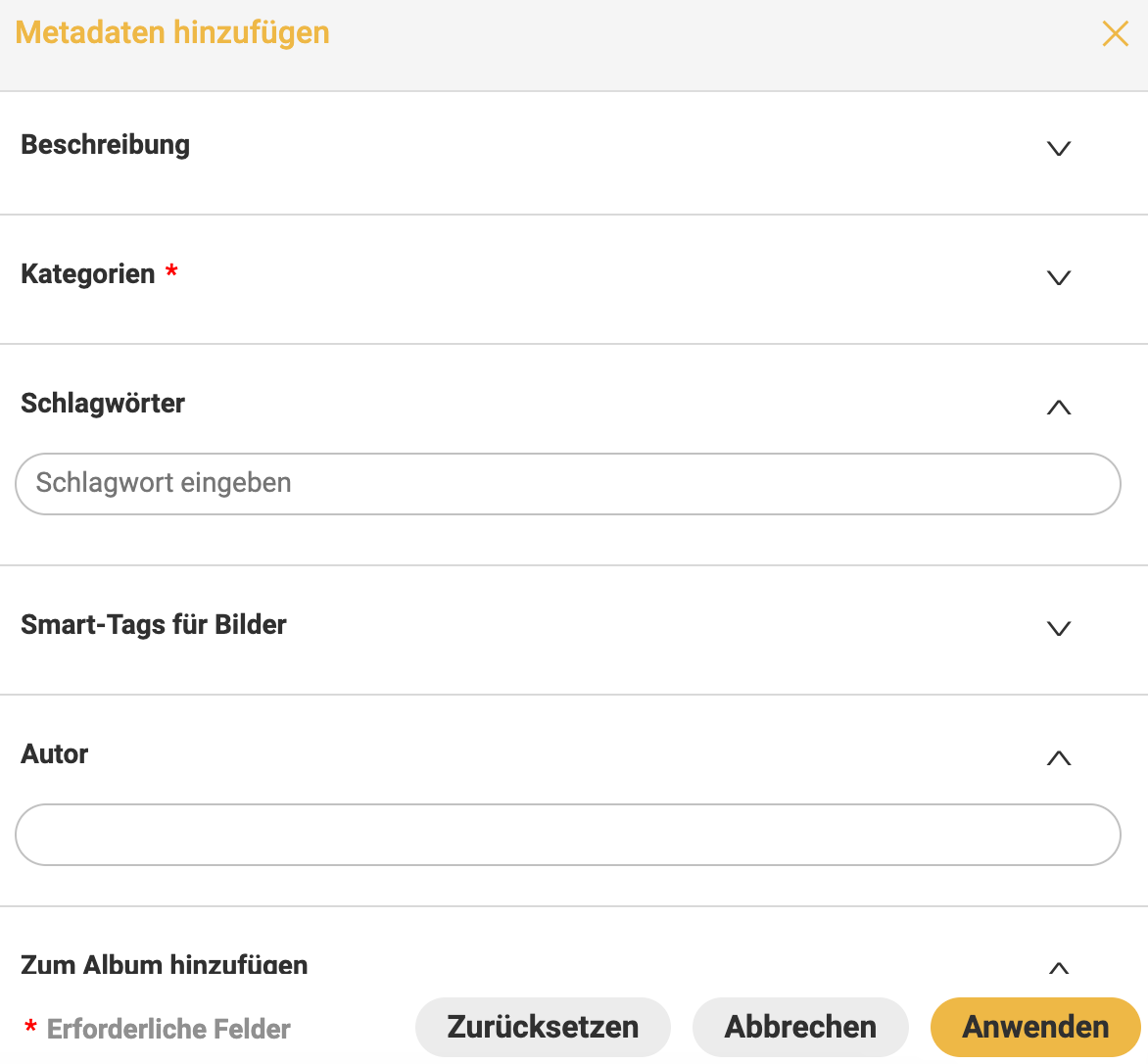Click the Kategorien section heading

click(88, 274)
